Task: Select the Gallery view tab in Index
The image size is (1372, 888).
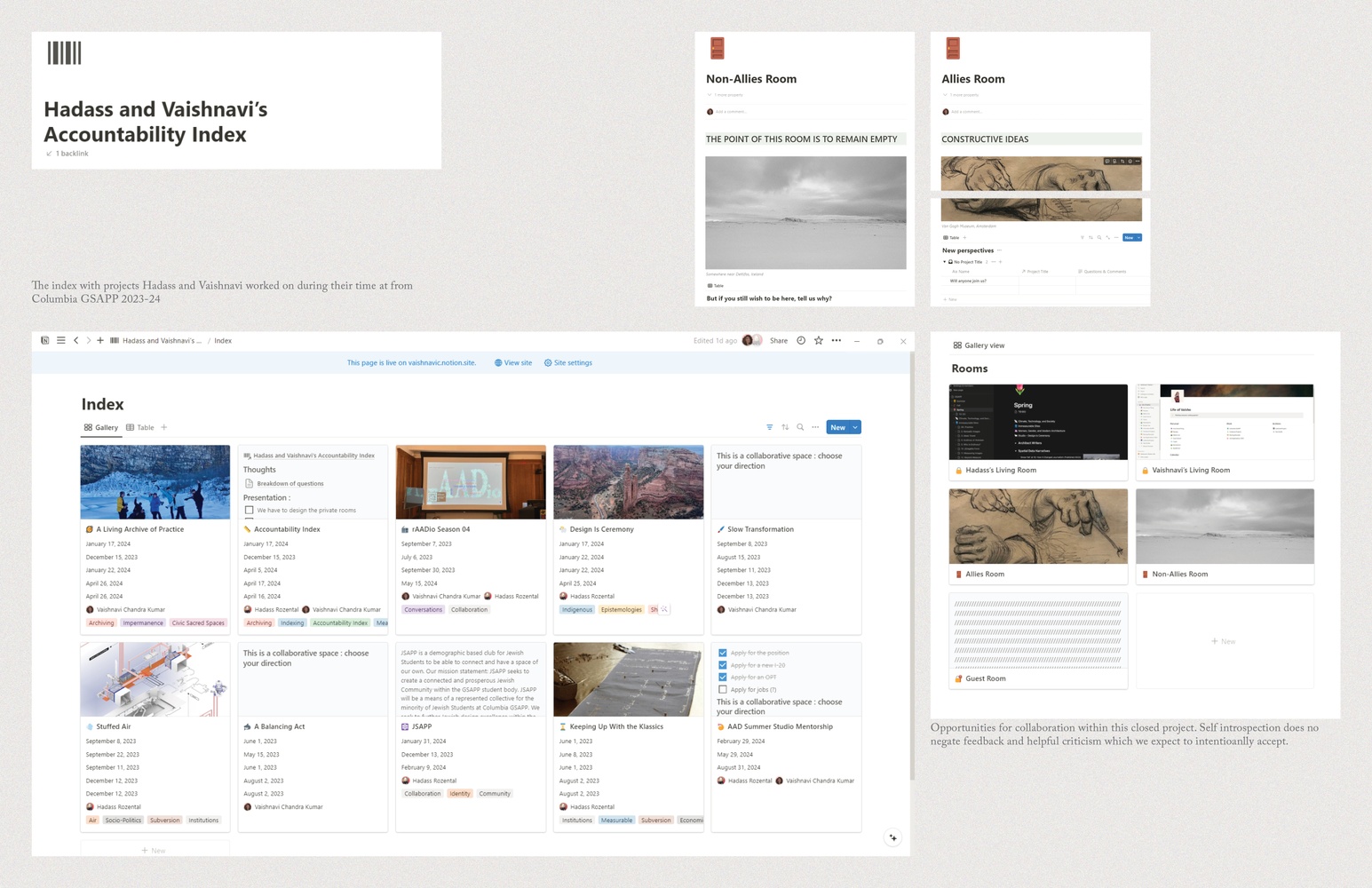Action: (x=101, y=427)
